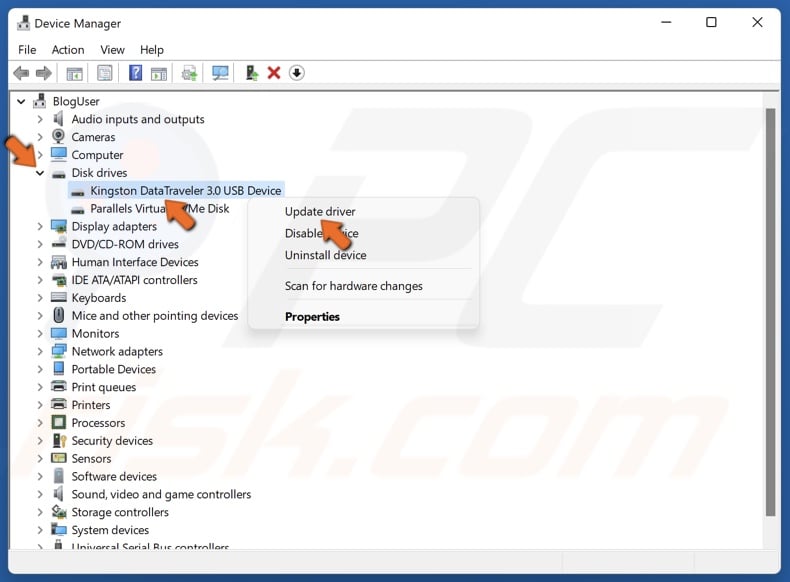This screenshot has height=582, width=790.
Task: Collapse the BlogUser root node
Action: point(21,101)
